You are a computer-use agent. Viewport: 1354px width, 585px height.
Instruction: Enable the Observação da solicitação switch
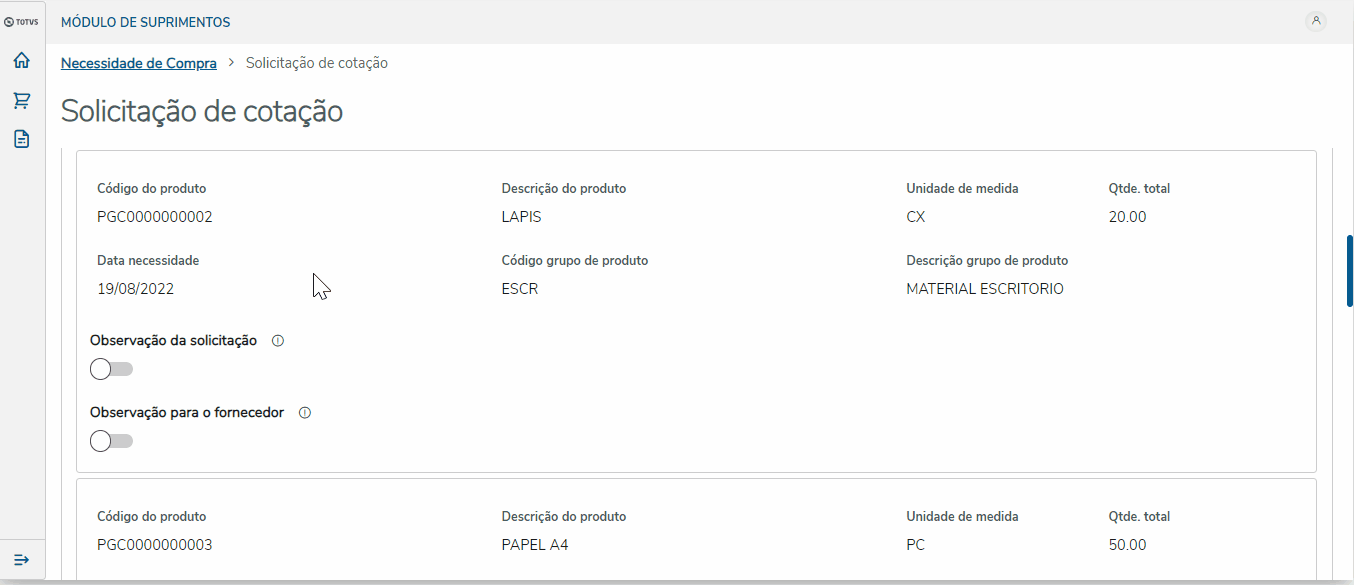tap(111, 369)
